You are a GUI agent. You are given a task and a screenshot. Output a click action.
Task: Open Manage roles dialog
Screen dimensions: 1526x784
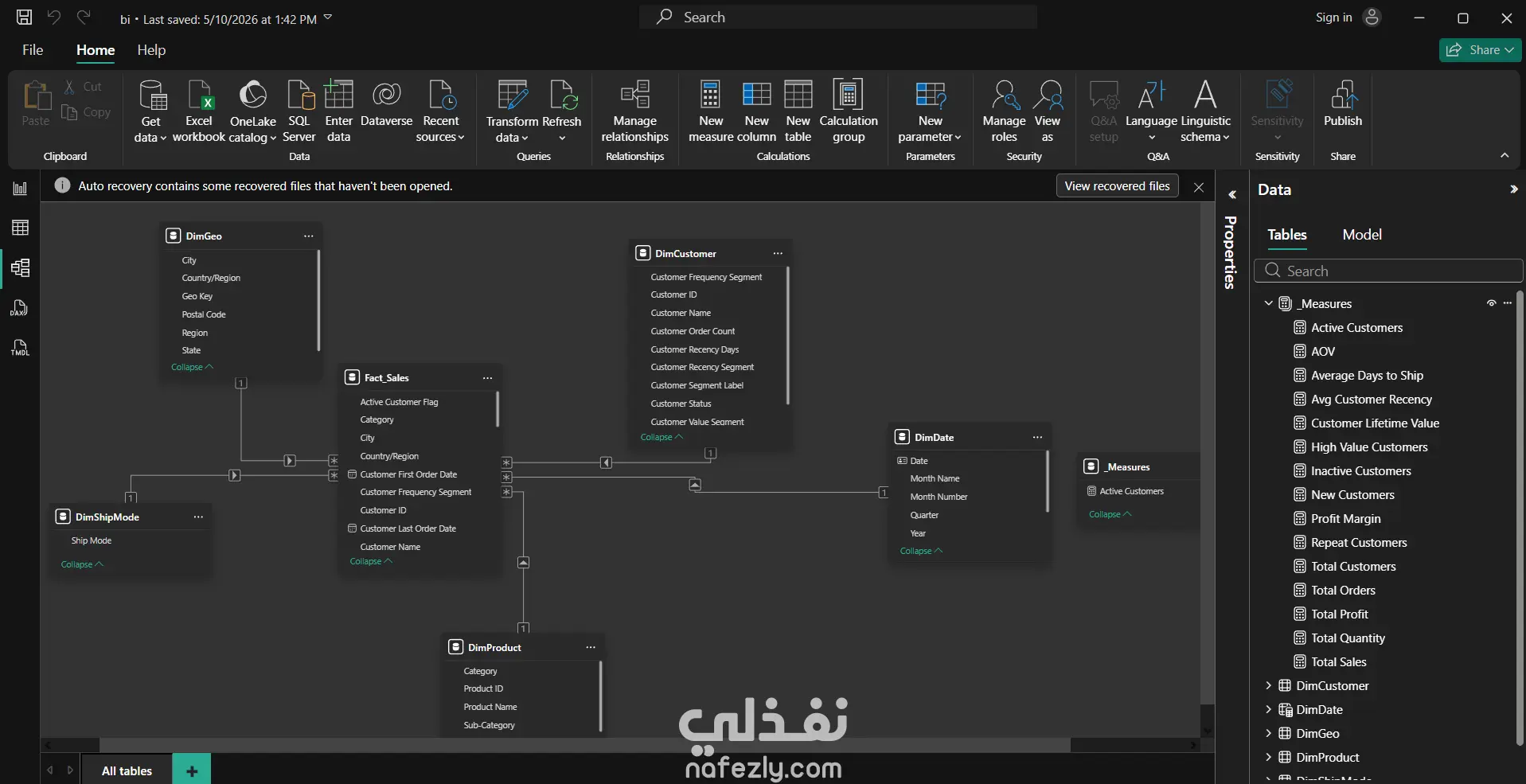(1004, 111)
